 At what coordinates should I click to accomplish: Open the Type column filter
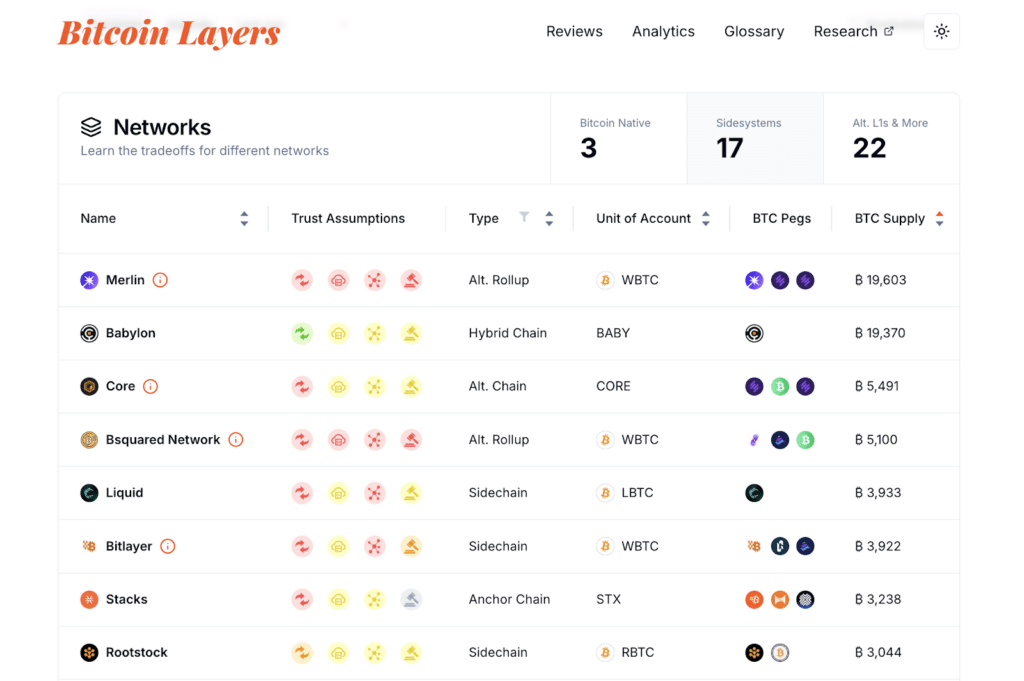[524, 217]
